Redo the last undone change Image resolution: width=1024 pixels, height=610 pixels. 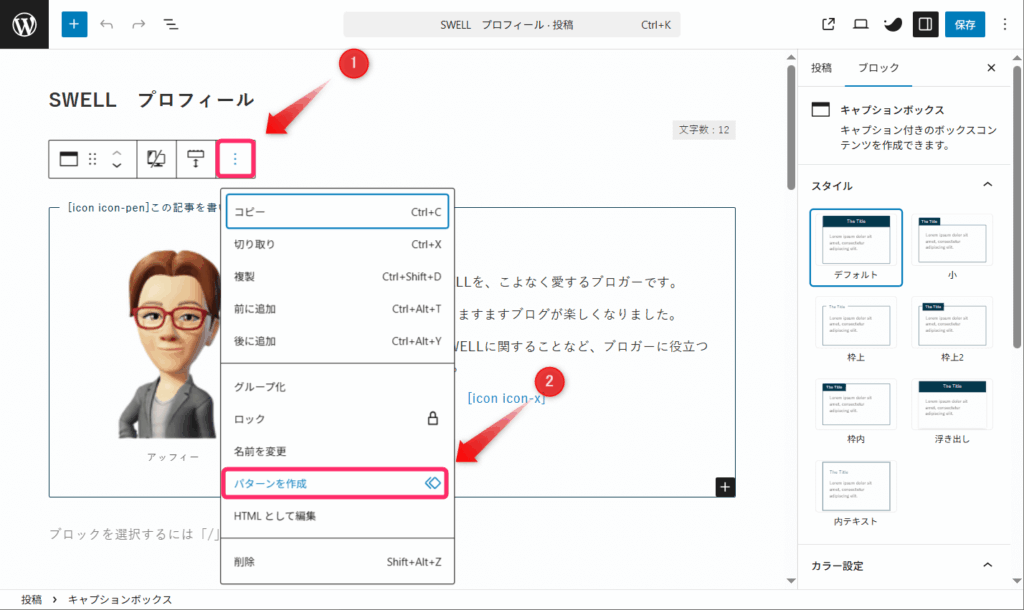[138, 25]
